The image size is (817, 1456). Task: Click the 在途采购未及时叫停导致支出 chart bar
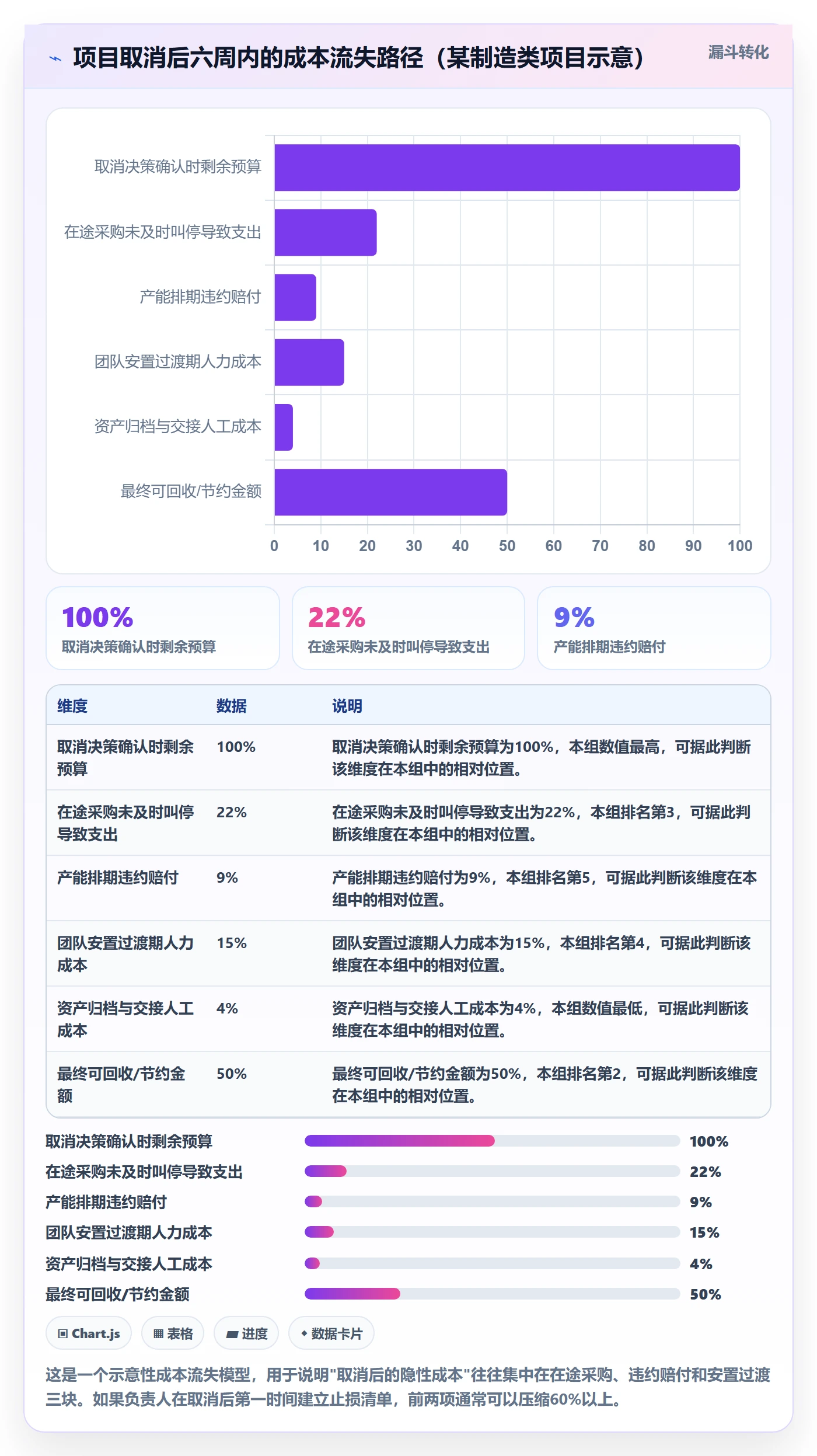point(325,232)
